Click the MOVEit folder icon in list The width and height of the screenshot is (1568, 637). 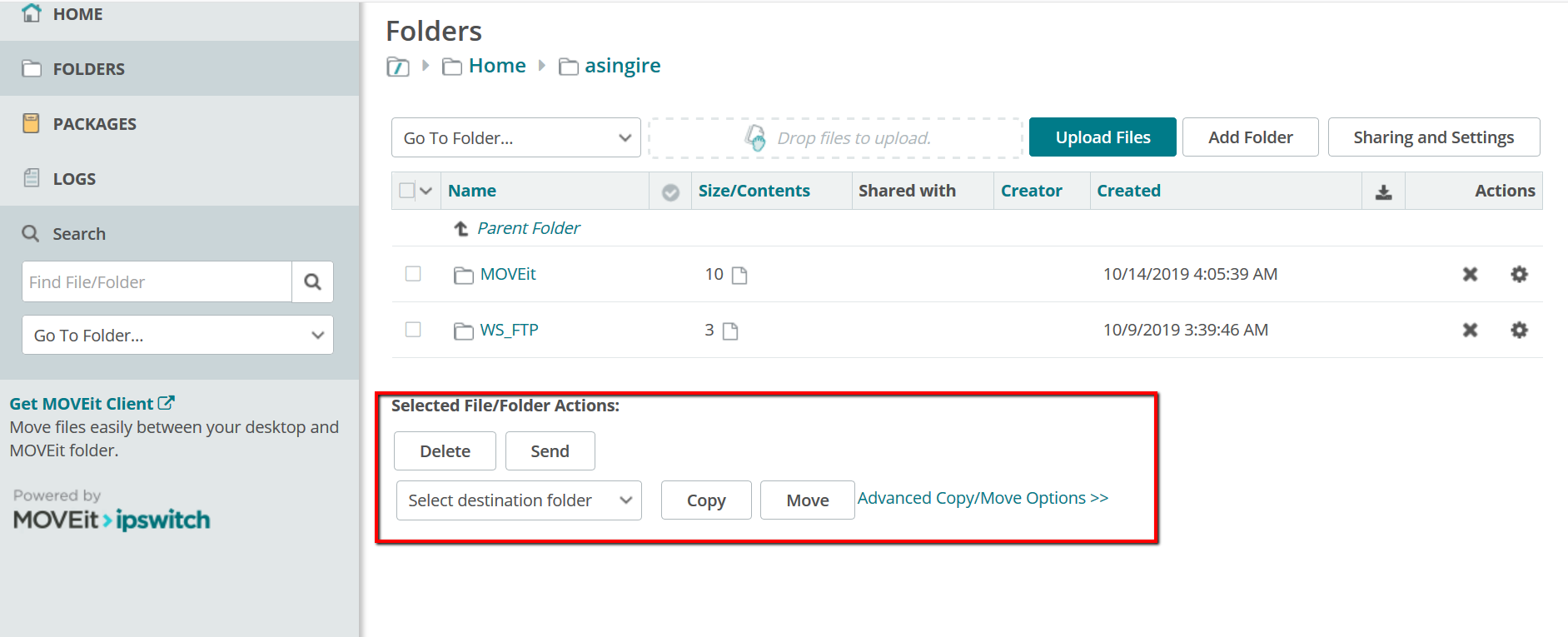pyautogui.click(x=464, y=275)
